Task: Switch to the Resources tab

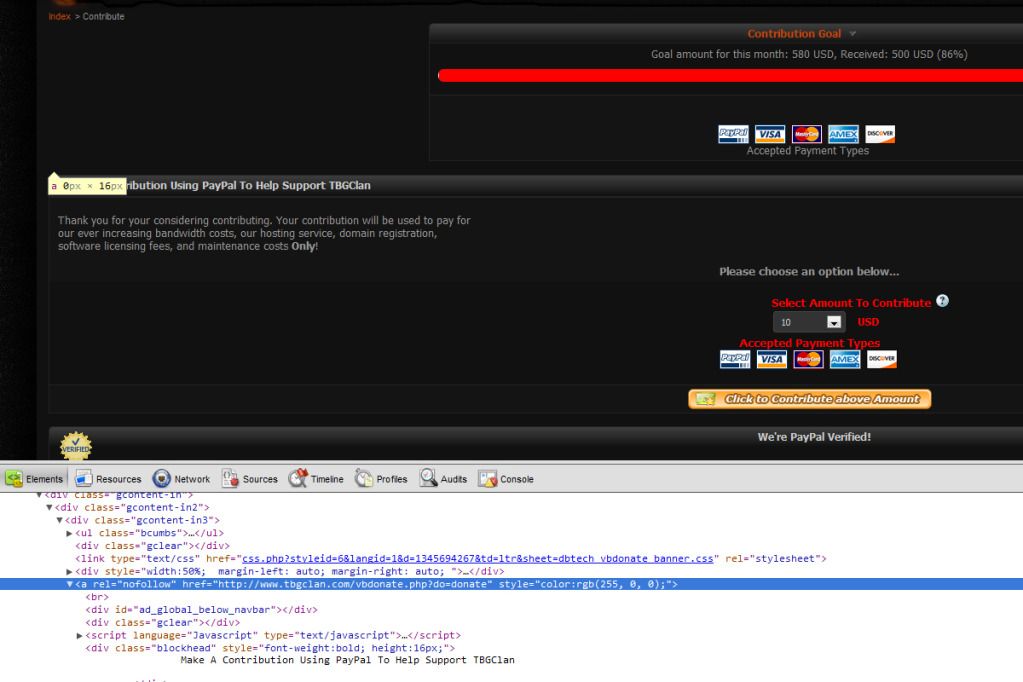Action: click(108, 479)
